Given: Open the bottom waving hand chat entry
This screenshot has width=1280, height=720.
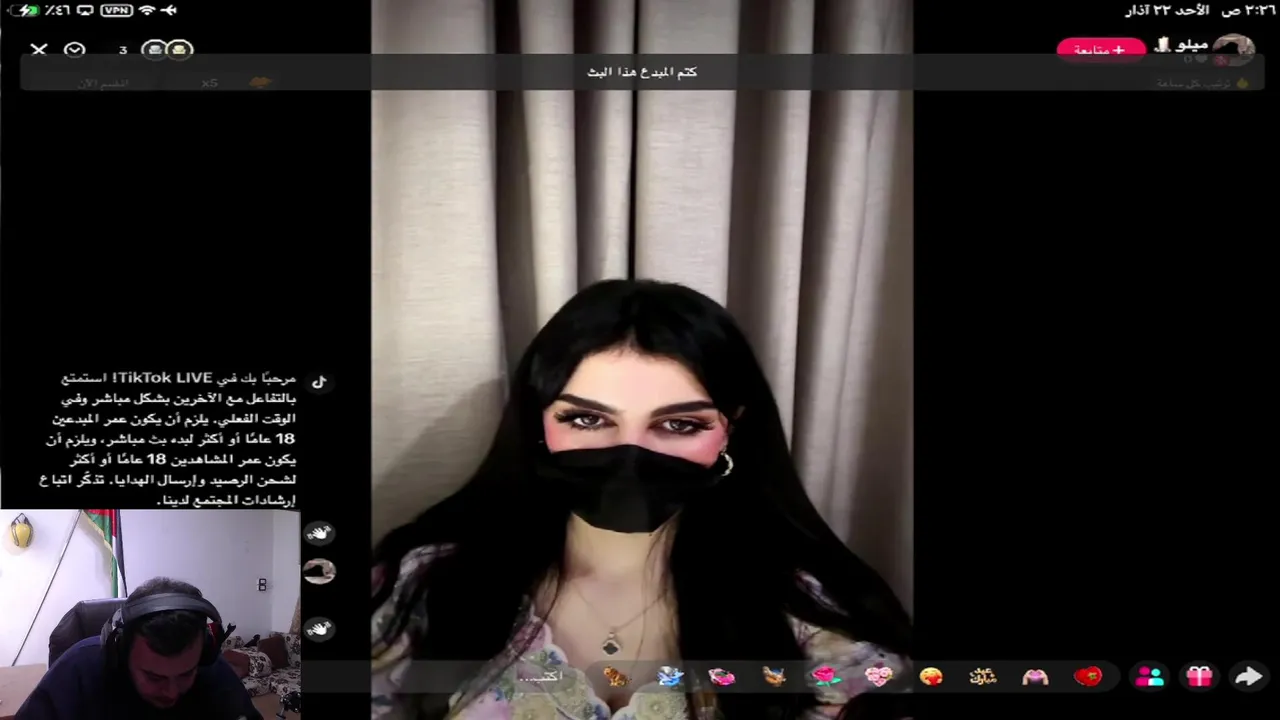Looking at the screenshot, I should (318, 628).
